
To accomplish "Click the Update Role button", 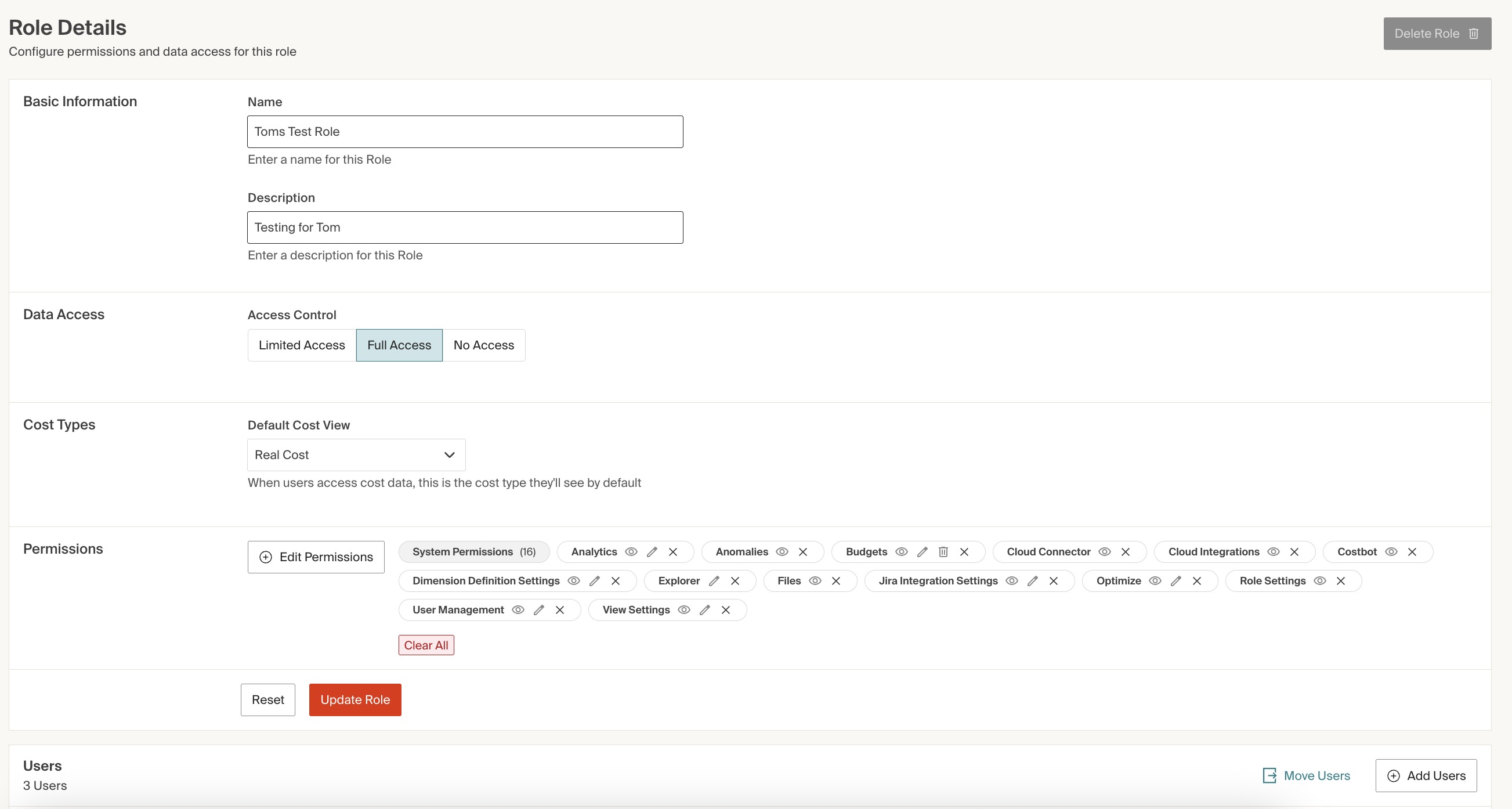I will pyautogui.click(x=355, y=700).
